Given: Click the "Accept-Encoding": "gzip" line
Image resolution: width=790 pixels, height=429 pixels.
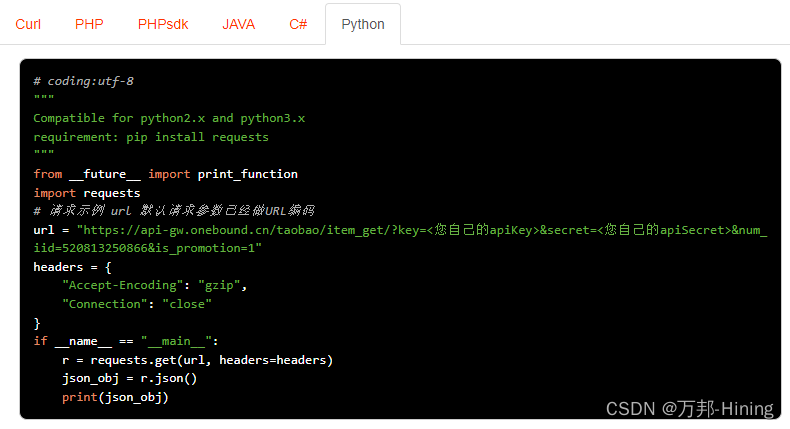Looking at the screenshot, I should tap(154, 285).
